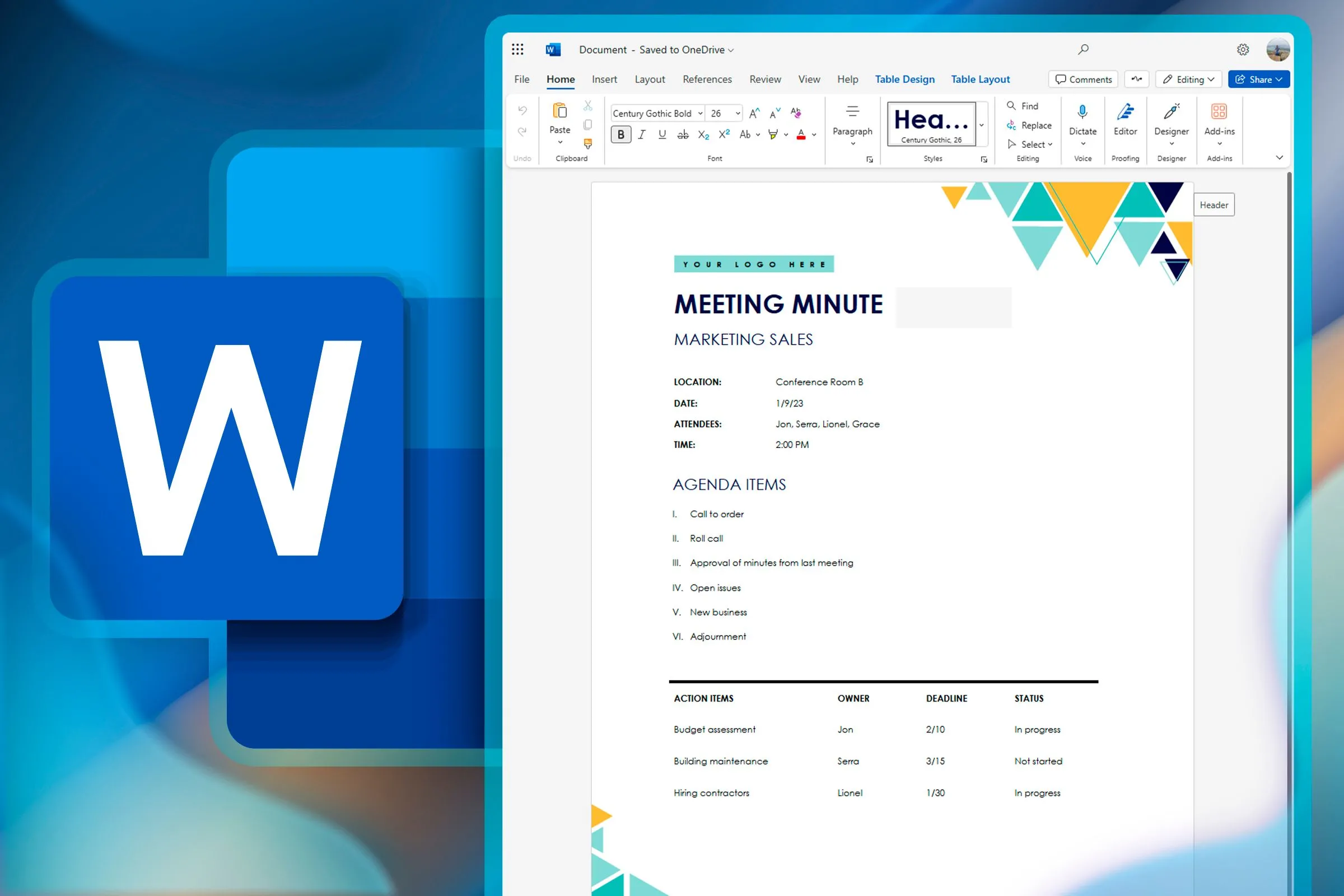Click the search icon in the title bar
Screen dimensions: 1344x896
[1083, 49]
